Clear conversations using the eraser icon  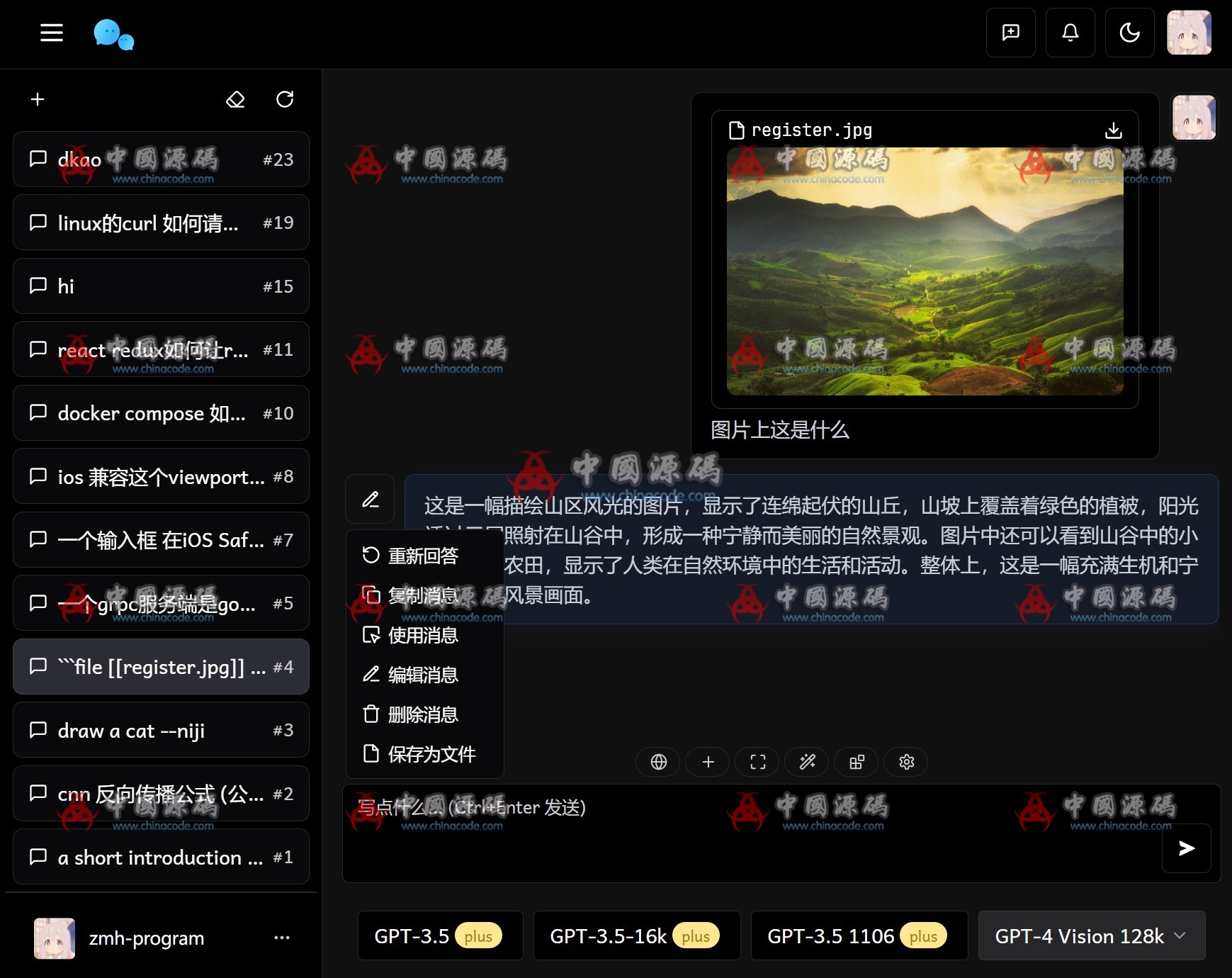tap(235, 99)
